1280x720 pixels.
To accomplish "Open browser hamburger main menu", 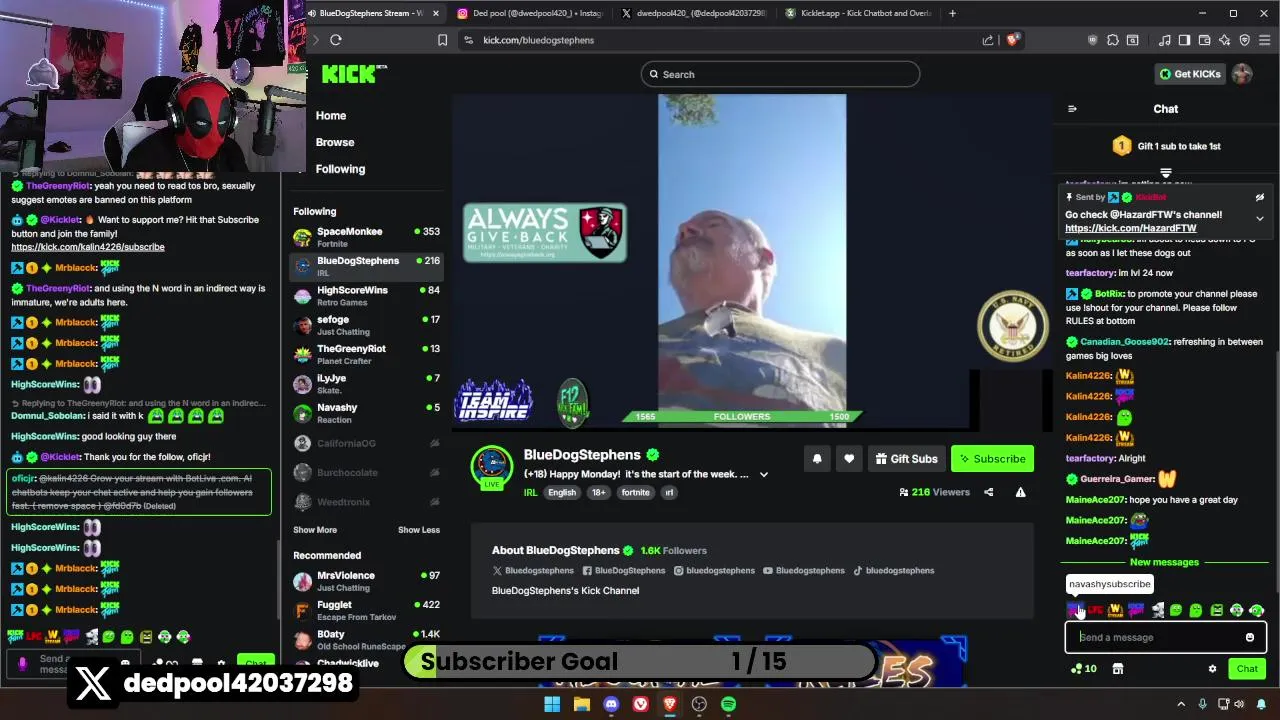I will (x=1265, y=40).
